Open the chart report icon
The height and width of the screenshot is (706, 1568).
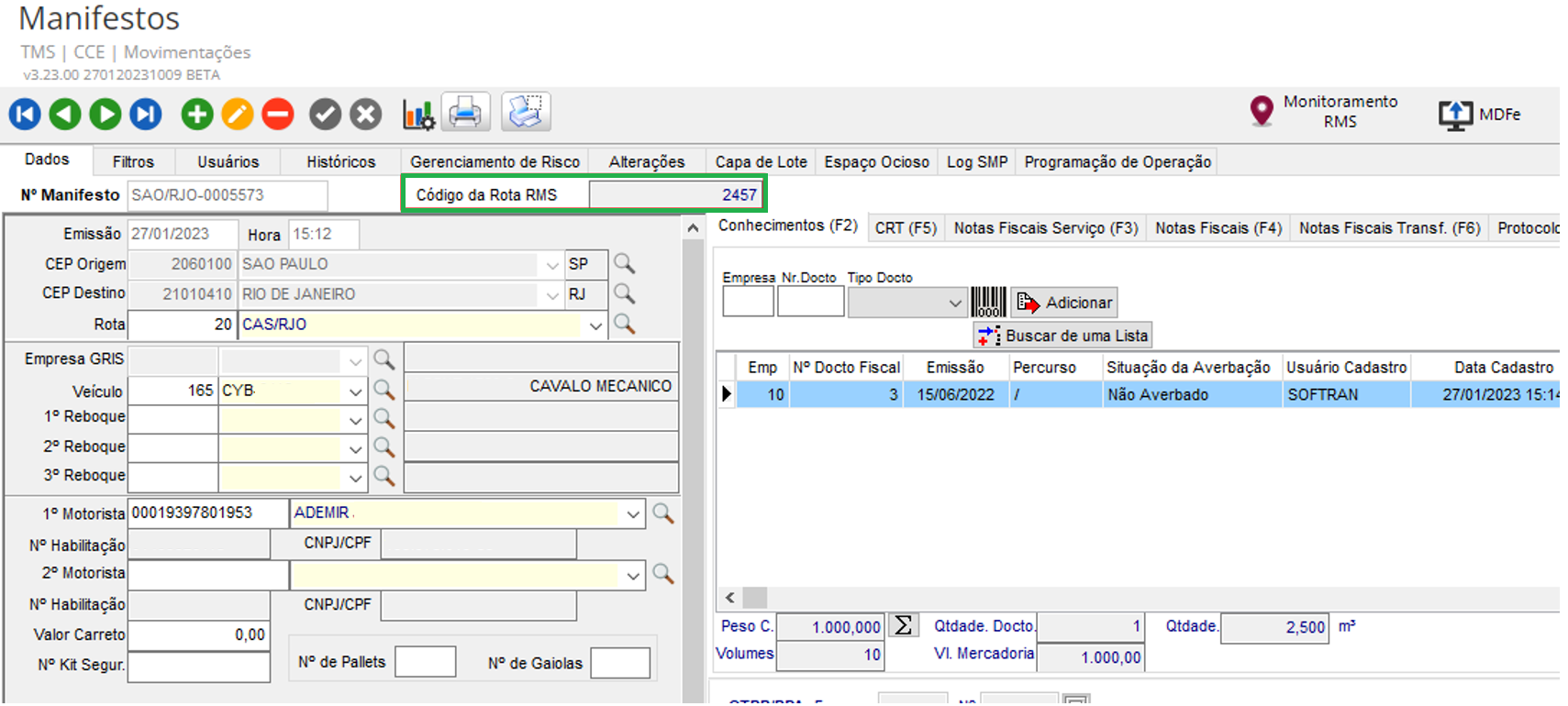pos(418,114)
